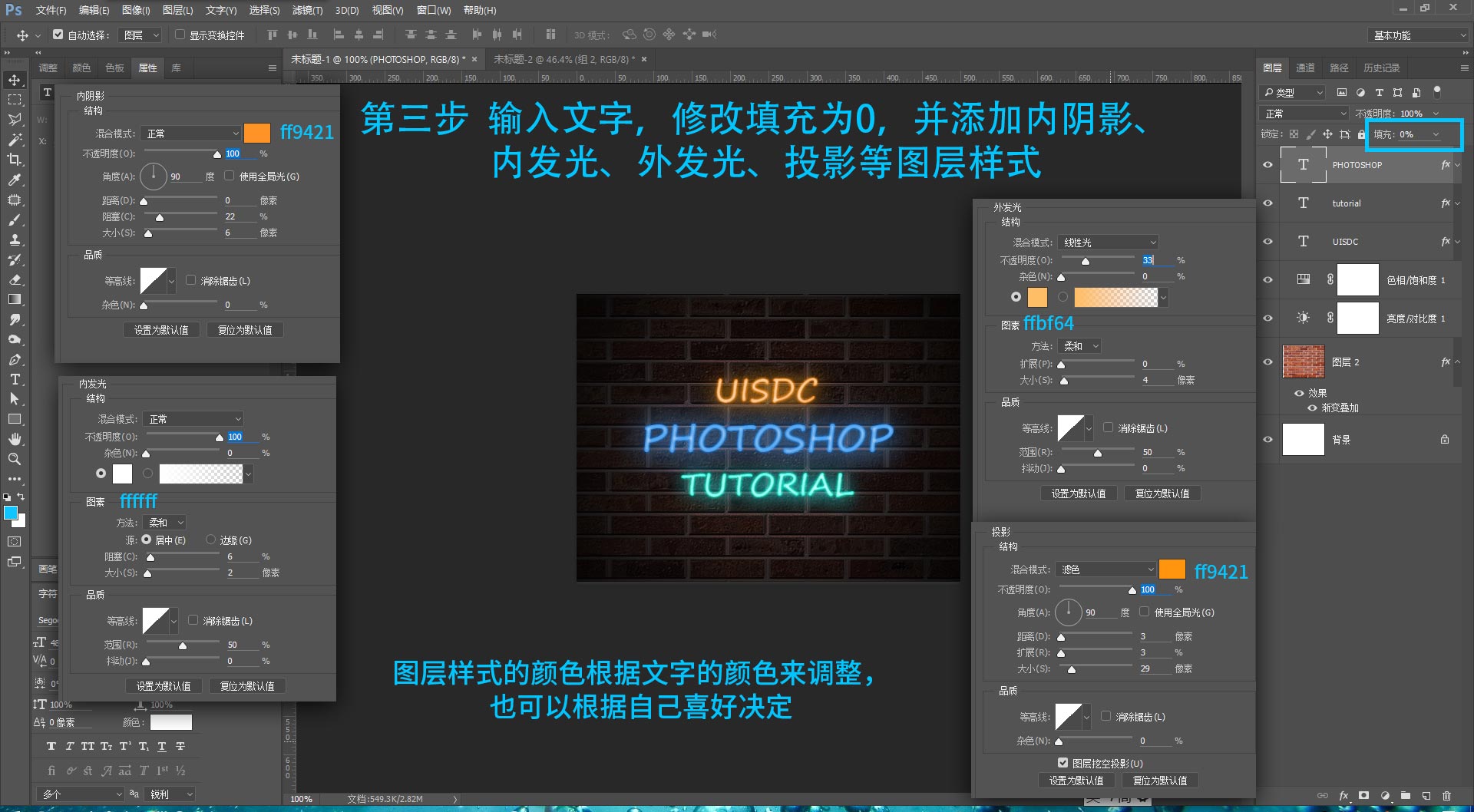
Task: Choose the Zoom magnifier tool
Action: coord(15,459)
